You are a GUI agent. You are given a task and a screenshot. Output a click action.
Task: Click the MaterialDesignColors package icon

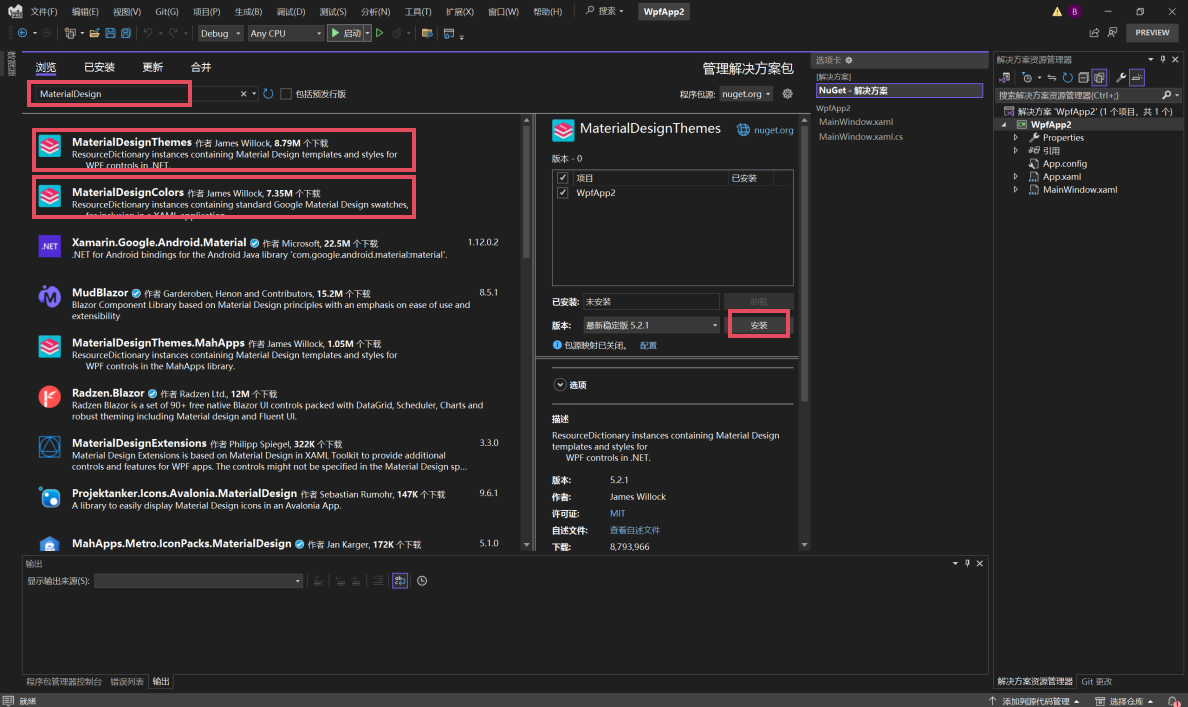click(x=50, y=196)
